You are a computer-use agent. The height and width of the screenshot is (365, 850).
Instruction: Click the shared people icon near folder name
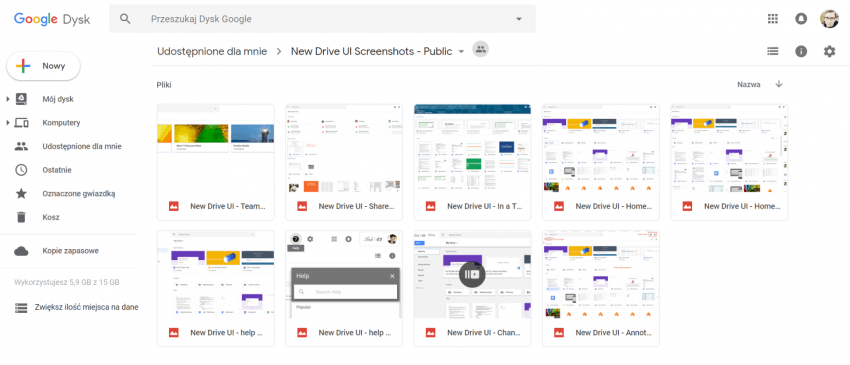(x=480, y=49)
